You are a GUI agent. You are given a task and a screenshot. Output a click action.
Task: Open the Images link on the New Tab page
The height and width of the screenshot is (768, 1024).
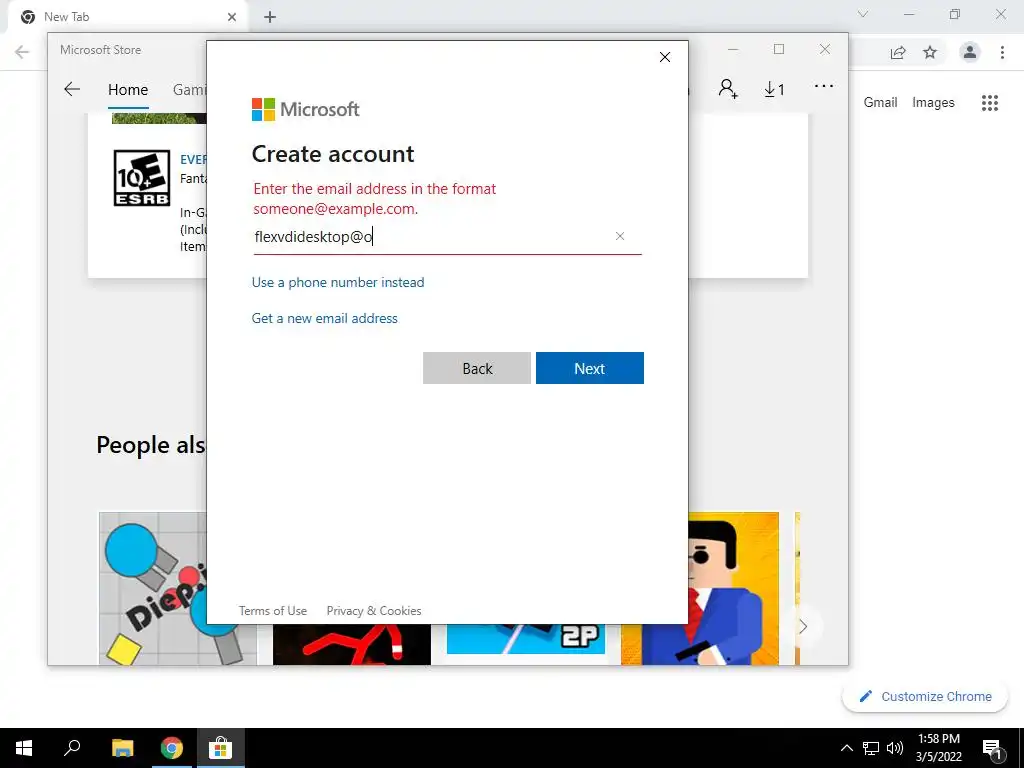click(933, 103)
